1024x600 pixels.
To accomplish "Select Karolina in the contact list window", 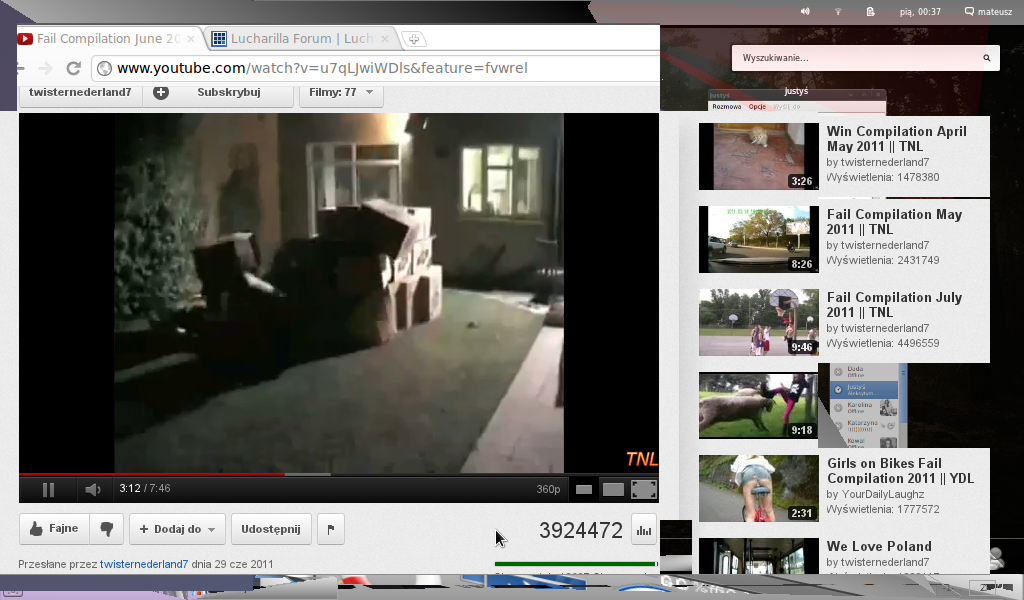I will point(864,407).
